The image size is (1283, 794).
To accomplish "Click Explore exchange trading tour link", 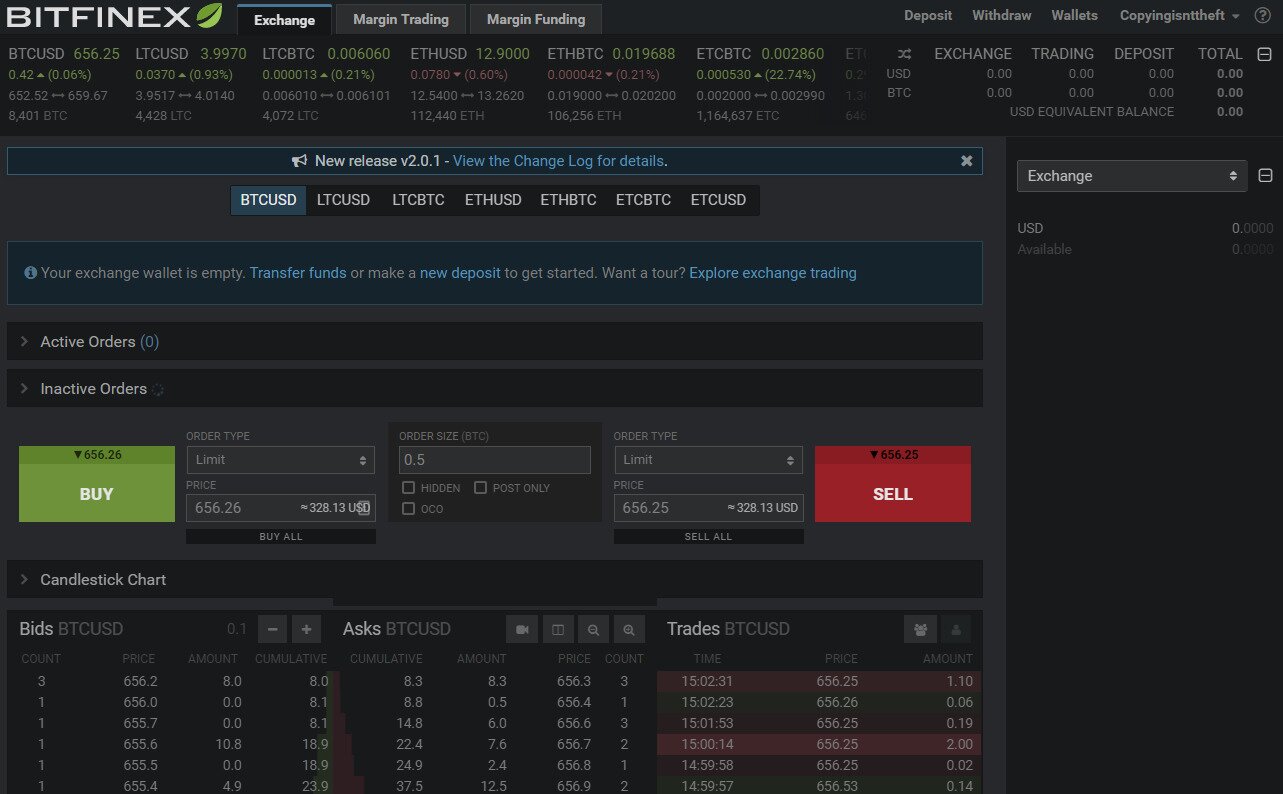I will pos(773,273).
